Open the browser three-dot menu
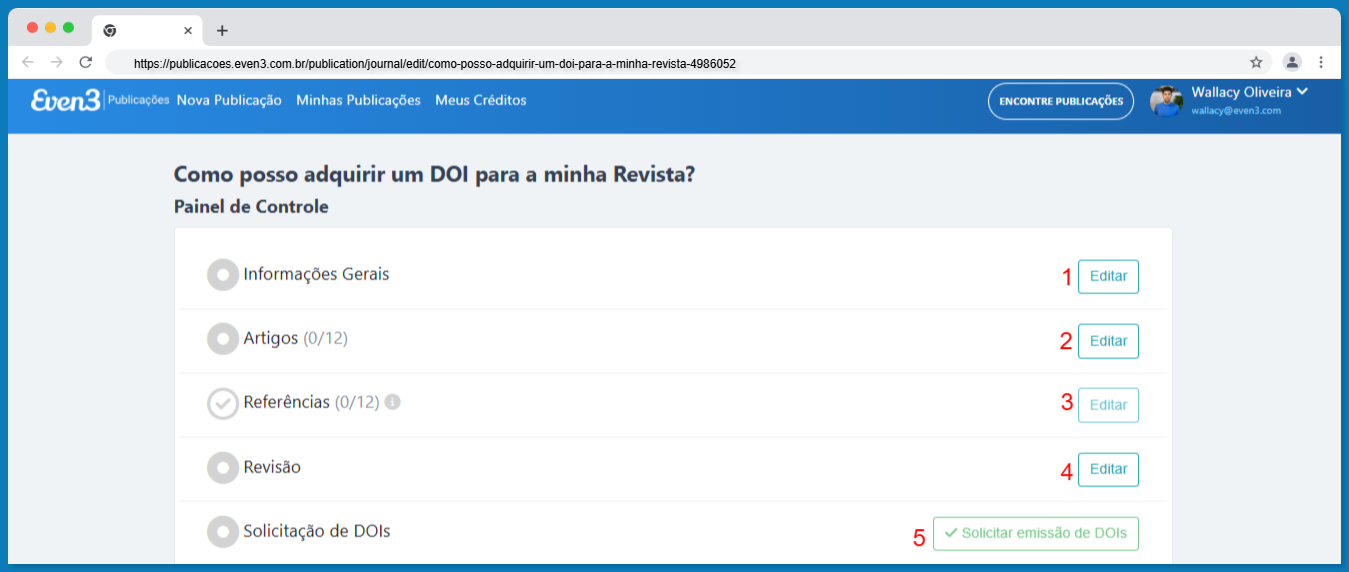Screen dimensions: 1349x572 tap(1321, 62)
